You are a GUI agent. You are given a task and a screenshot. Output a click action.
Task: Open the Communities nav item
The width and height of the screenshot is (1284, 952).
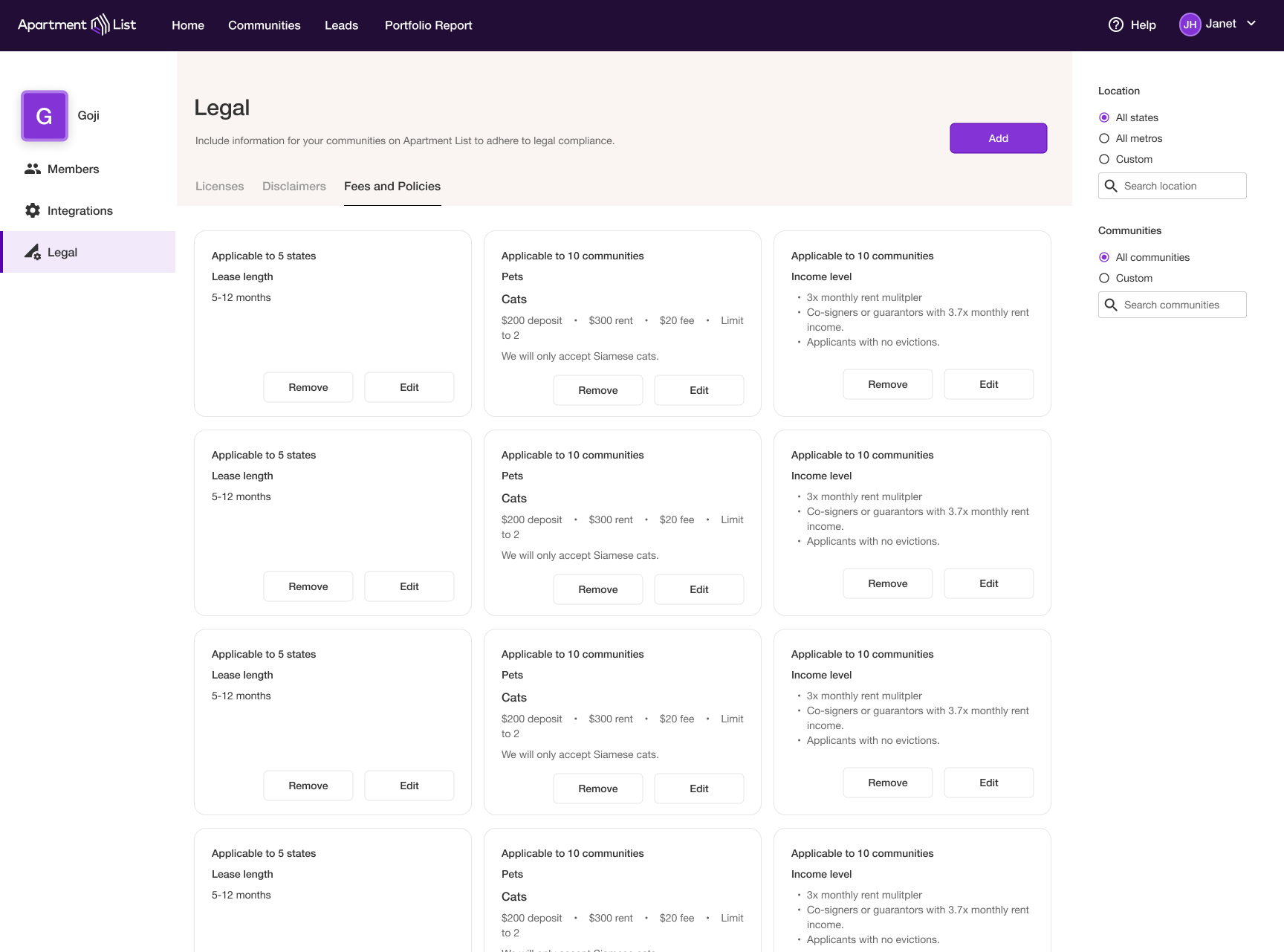tap(265, 25)
